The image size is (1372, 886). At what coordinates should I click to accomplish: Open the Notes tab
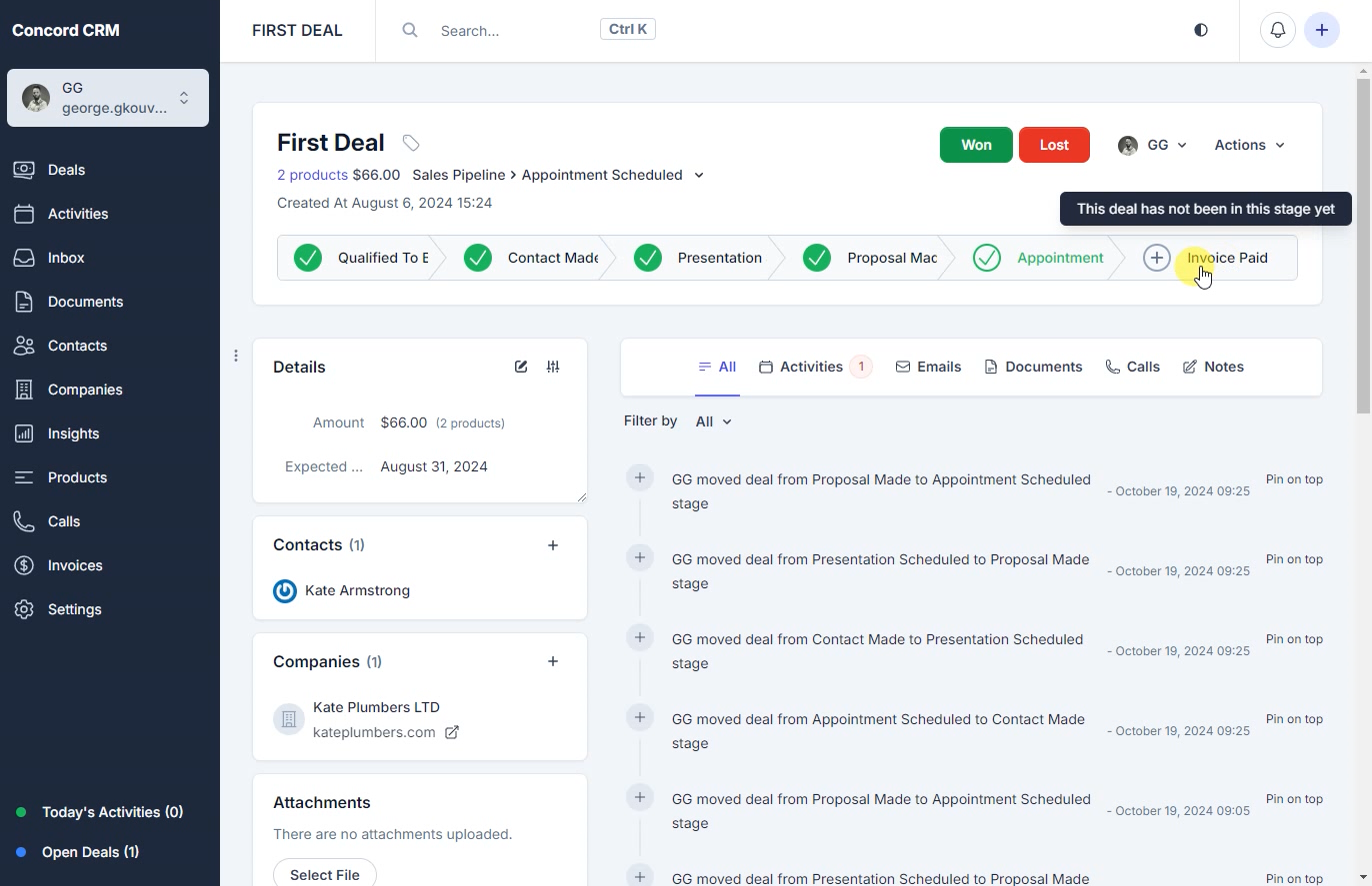[1213, 366]
